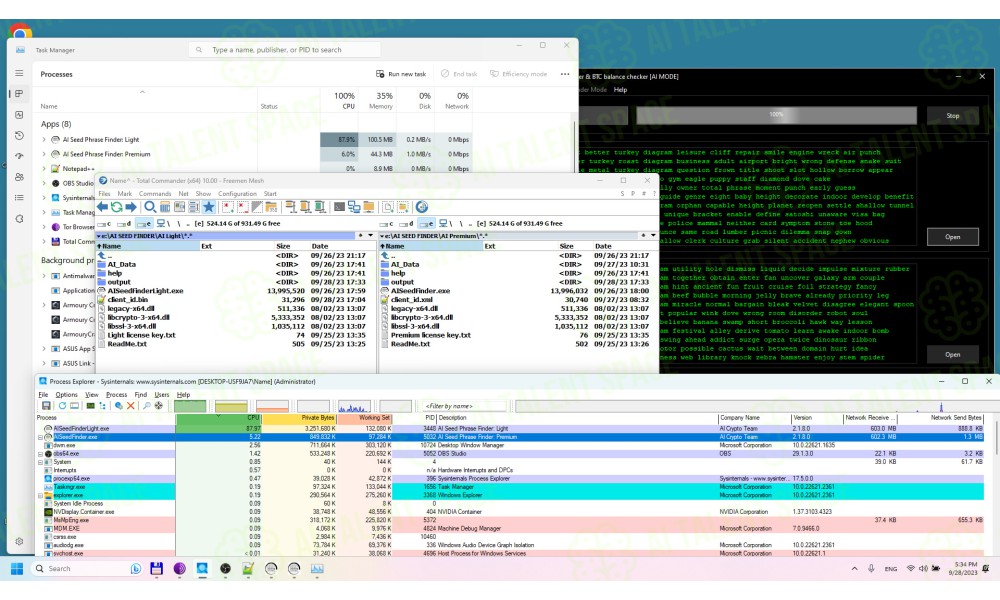Open Task Manager's settings gear icon
The height and width of the screenshot is (600, 1000).
(19, 541)
